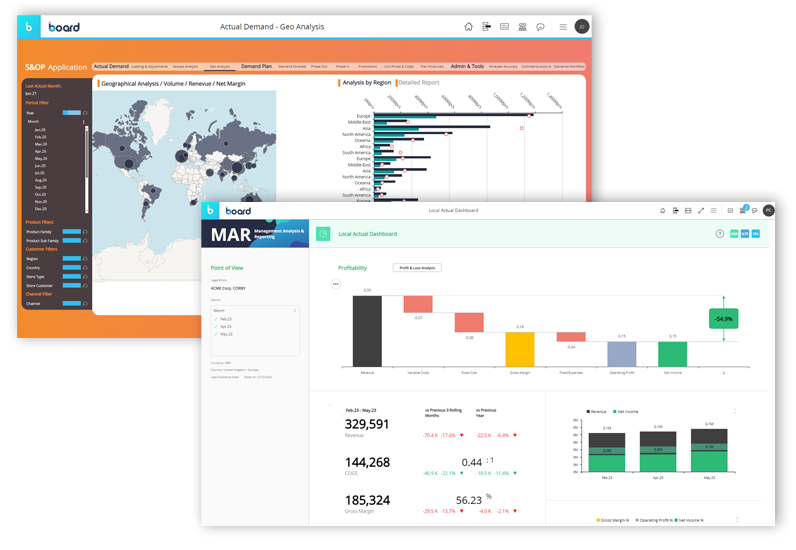Switch to the Detailed Report tab

pyautogui.click(x=419, y=83)
